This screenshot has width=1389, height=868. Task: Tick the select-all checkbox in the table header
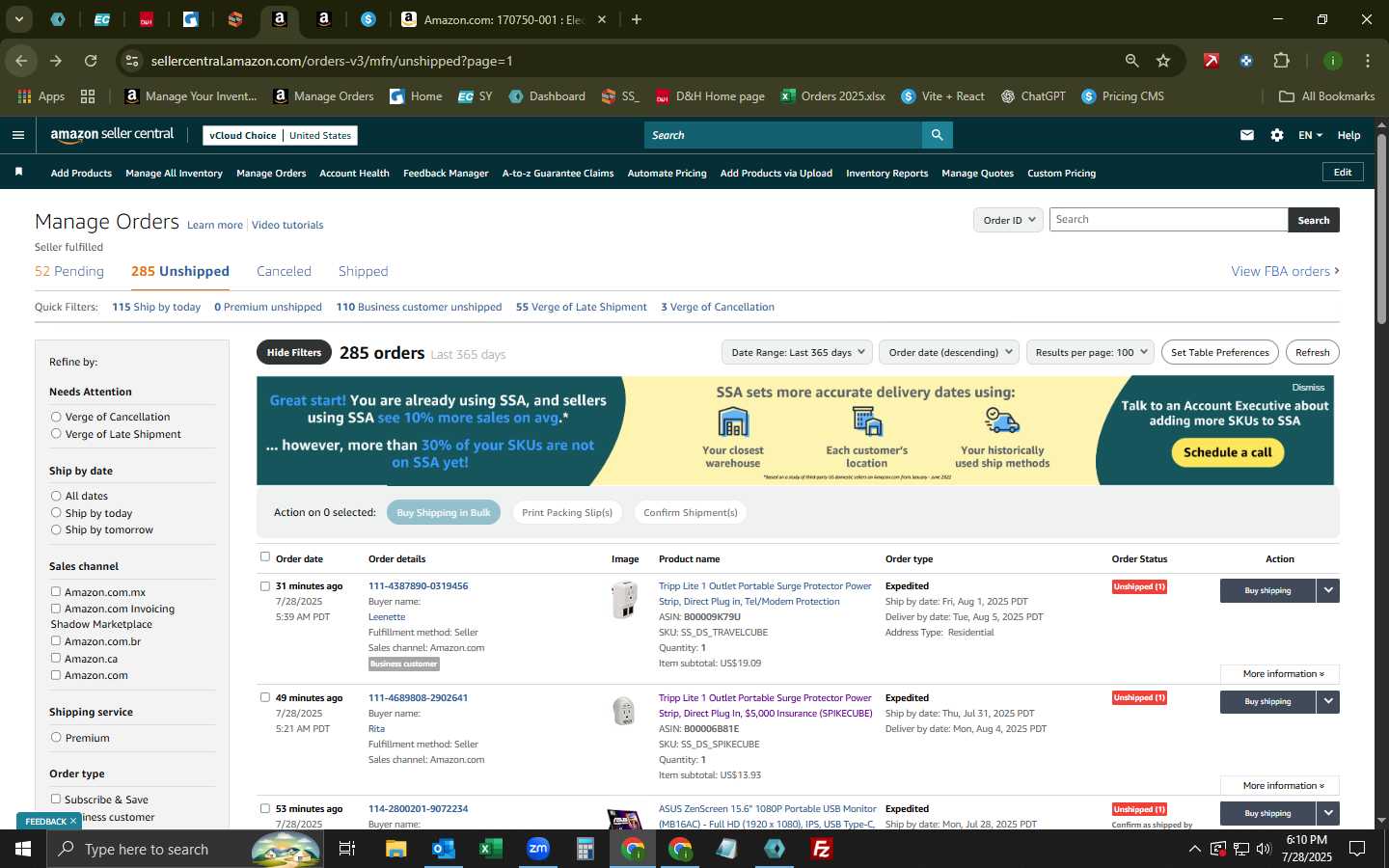tap(265, 556)
